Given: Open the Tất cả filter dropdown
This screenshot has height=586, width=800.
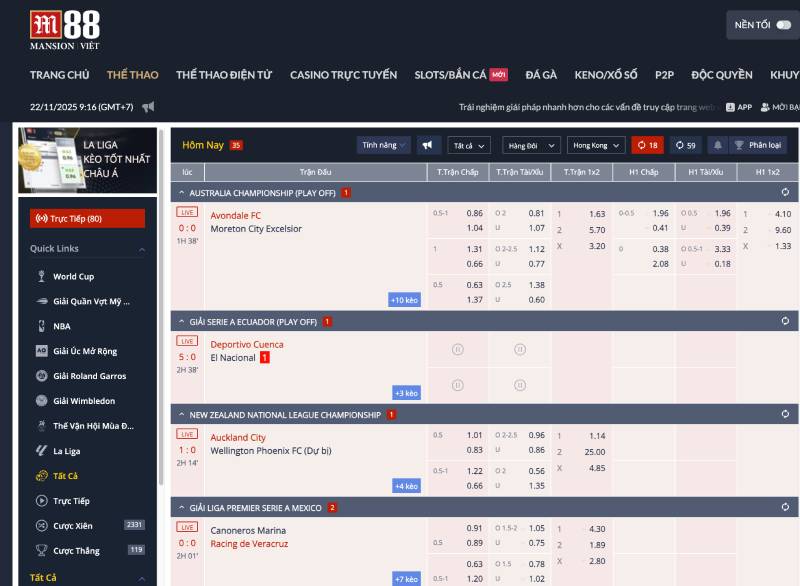Looking at the screenshot, I should point(469,145).
